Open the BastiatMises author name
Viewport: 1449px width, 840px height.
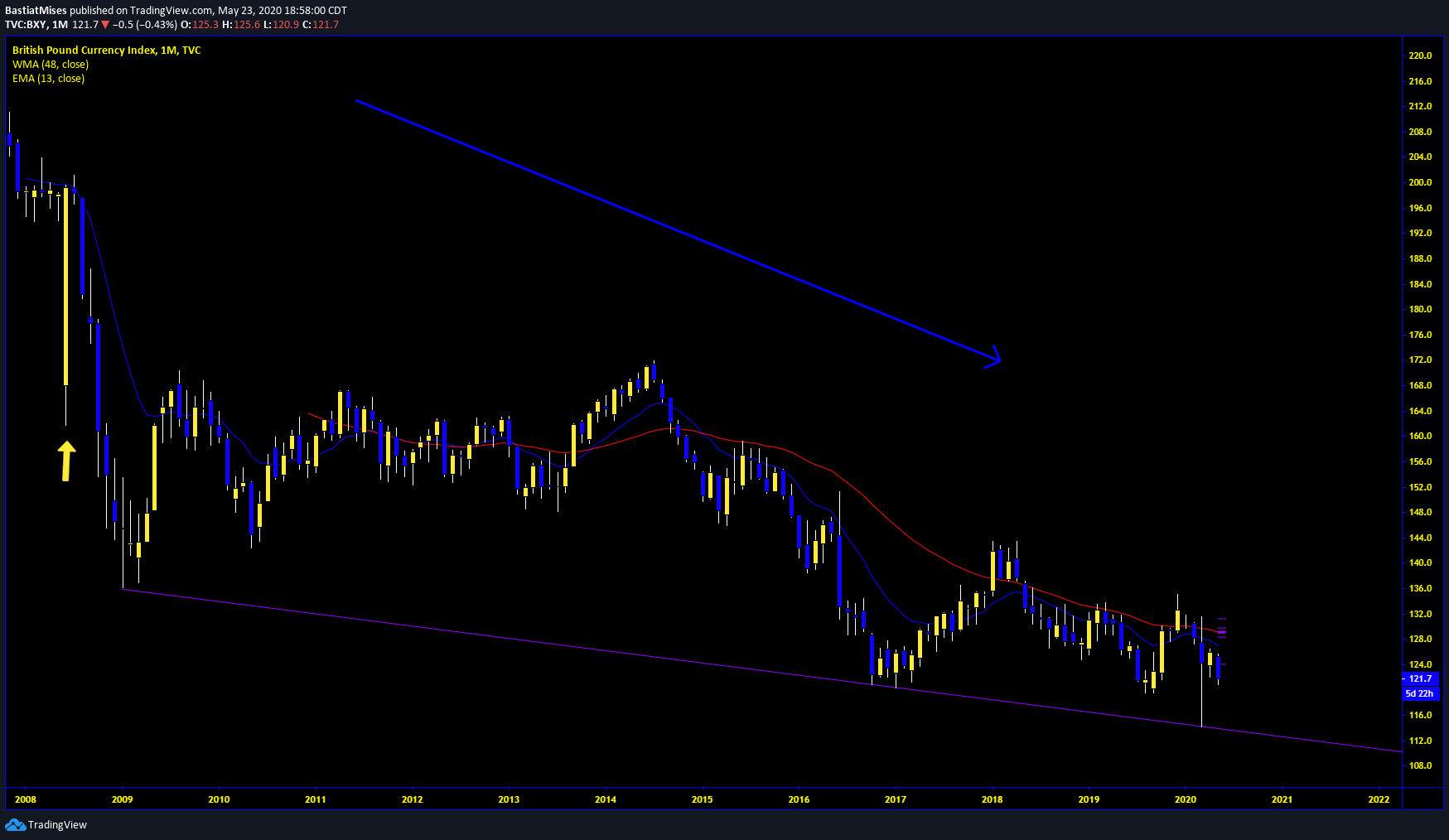36,11
